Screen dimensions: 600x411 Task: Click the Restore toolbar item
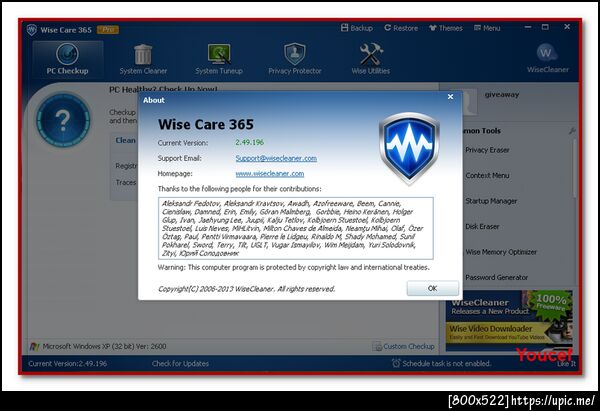click(x=401, y=28)
